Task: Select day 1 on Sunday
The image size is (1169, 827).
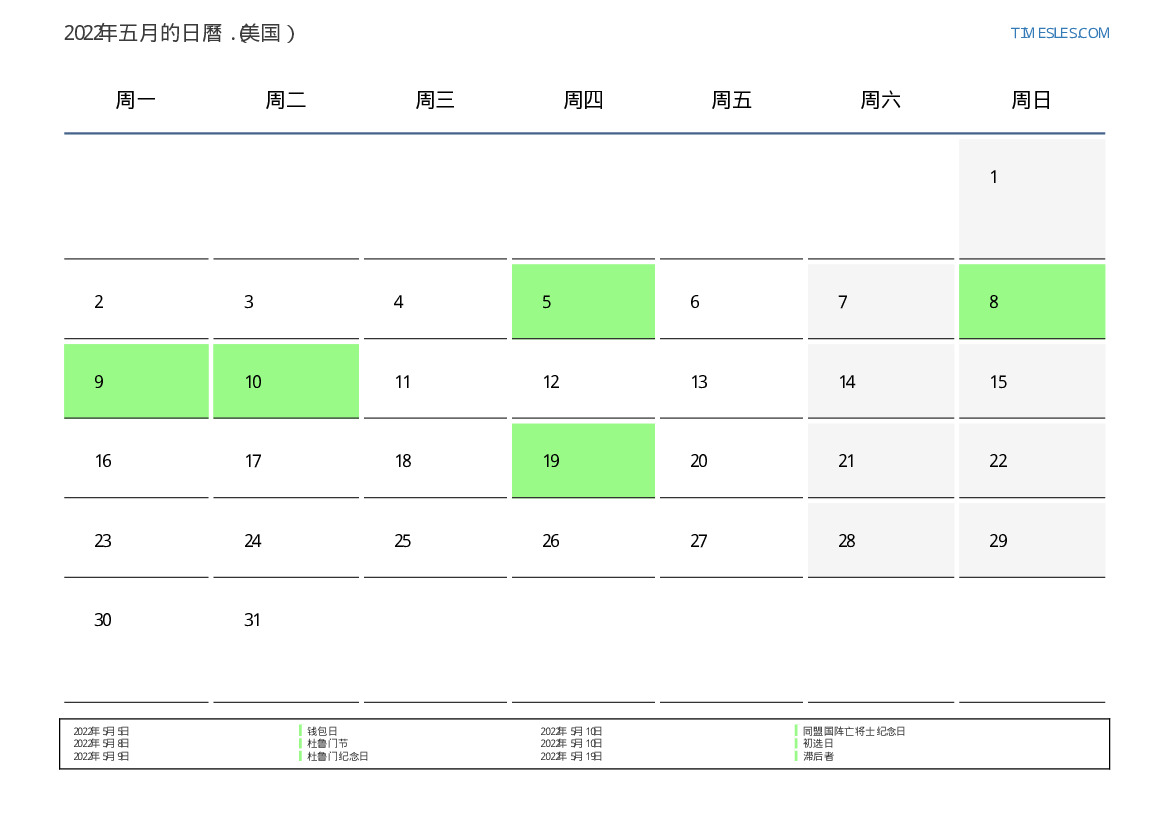Action: (1031, 197)
